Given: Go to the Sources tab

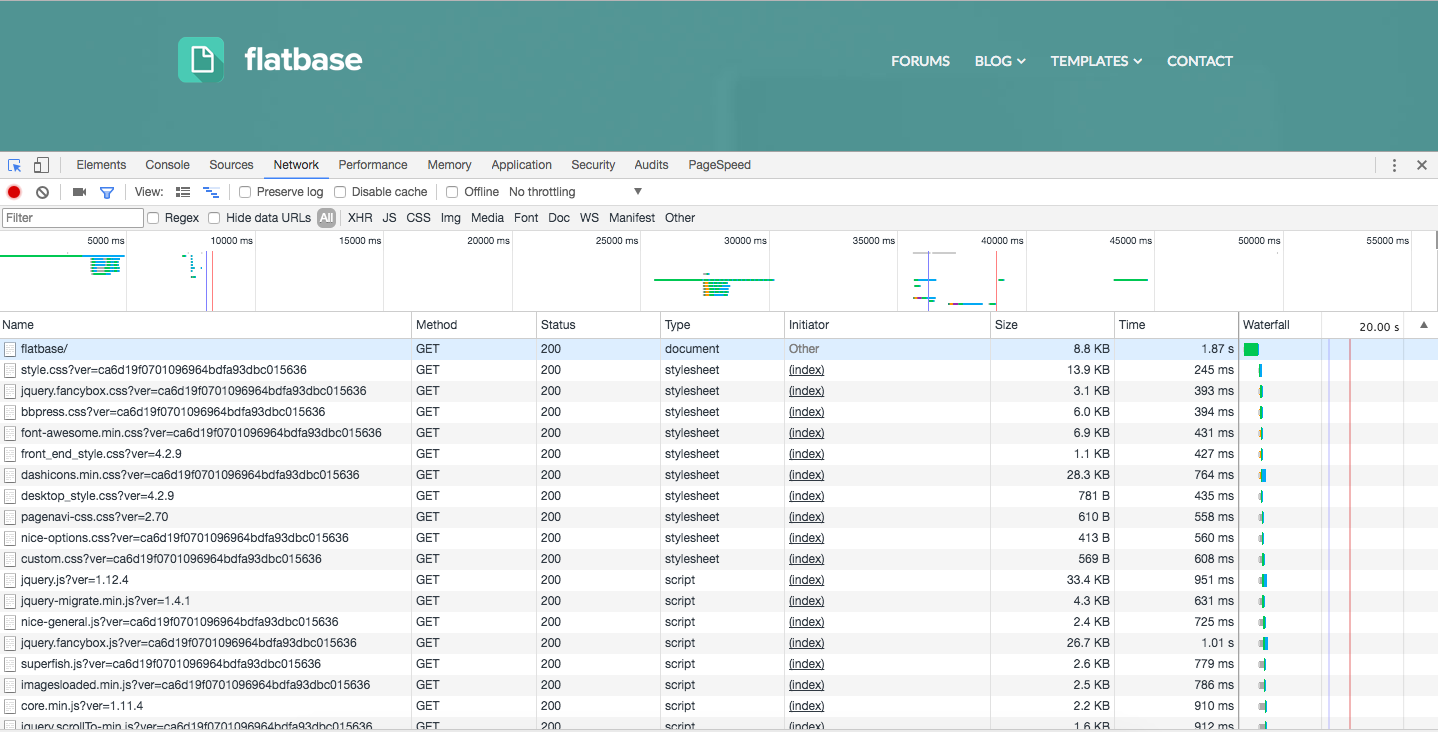Looking at the screenshot, I should coord(231,165).
